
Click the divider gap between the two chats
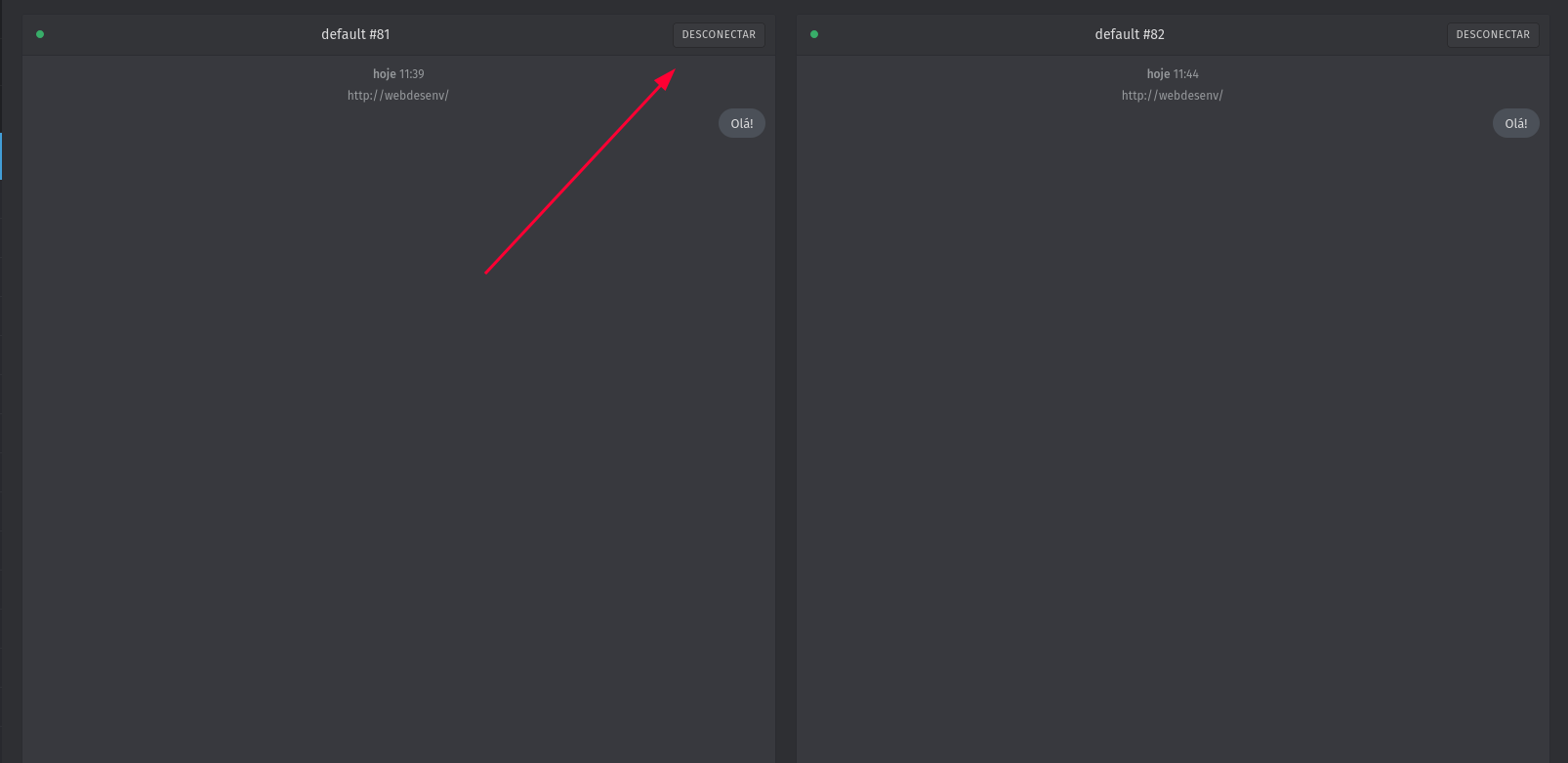(x=786, y=391)
